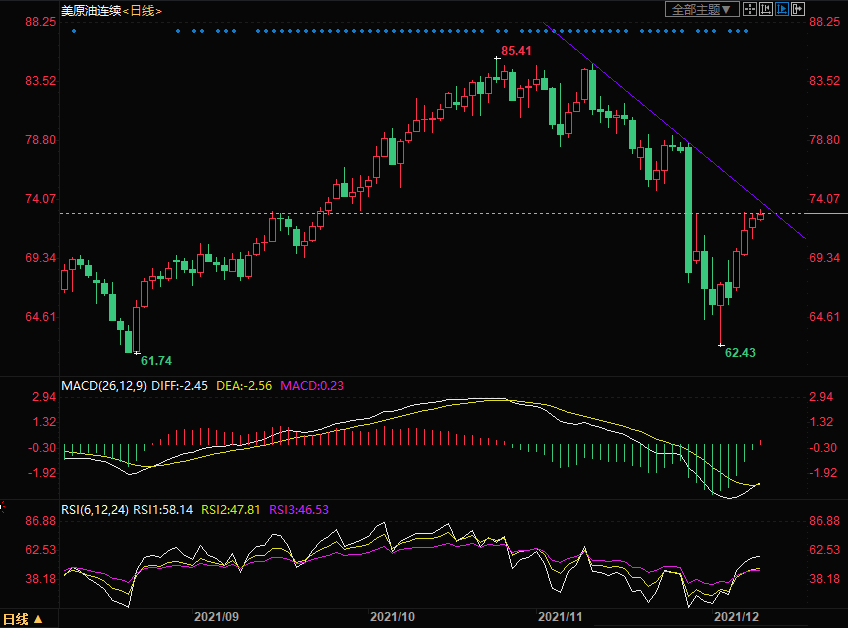Click the 美原油连续 chart title

(90, 10)
